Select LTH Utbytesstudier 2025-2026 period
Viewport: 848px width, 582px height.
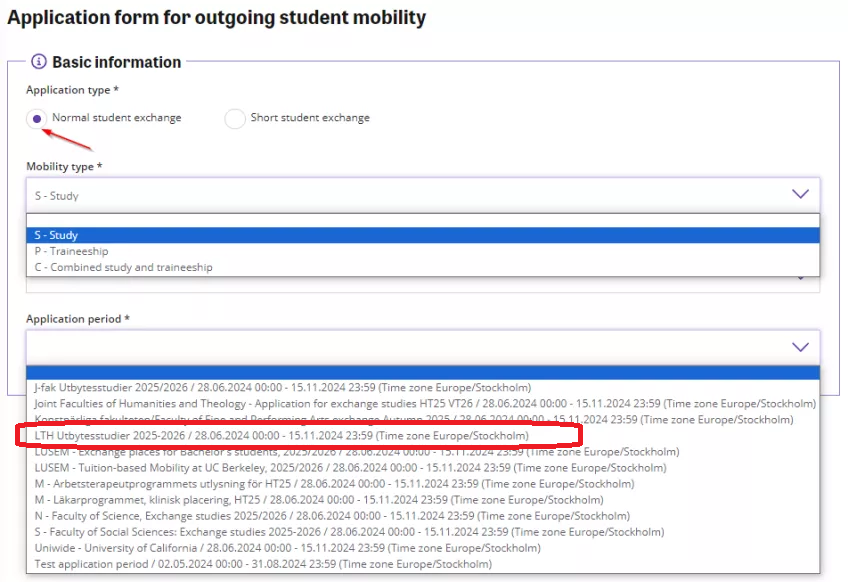coord(280,436)
